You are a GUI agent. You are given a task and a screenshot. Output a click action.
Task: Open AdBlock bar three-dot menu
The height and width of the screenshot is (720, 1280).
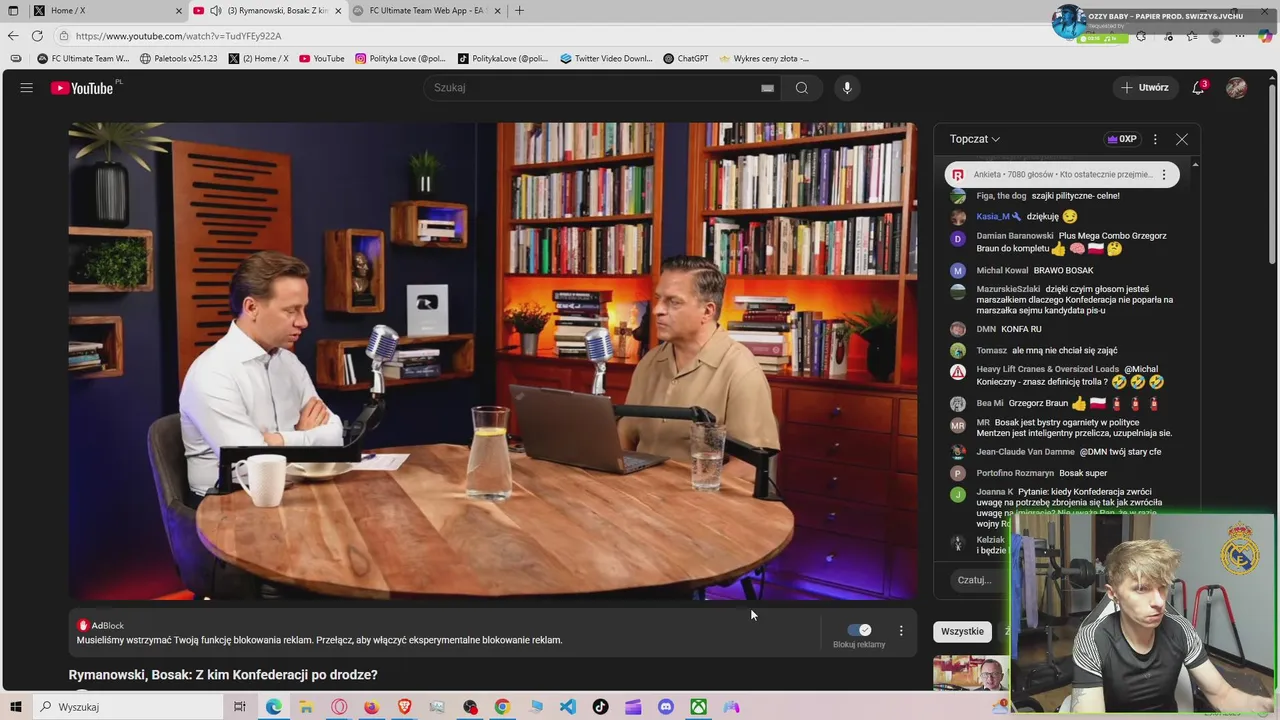tap(901, 631)
